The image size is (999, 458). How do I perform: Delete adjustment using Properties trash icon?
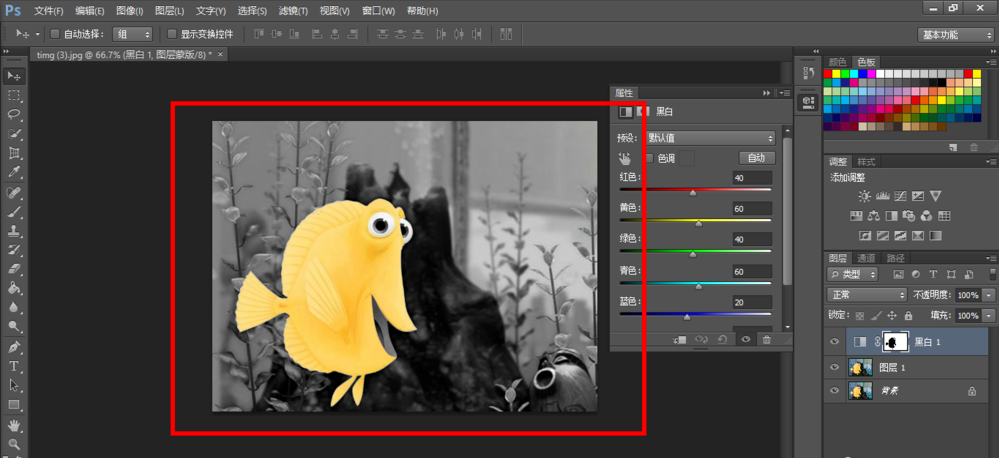(767, 340)
